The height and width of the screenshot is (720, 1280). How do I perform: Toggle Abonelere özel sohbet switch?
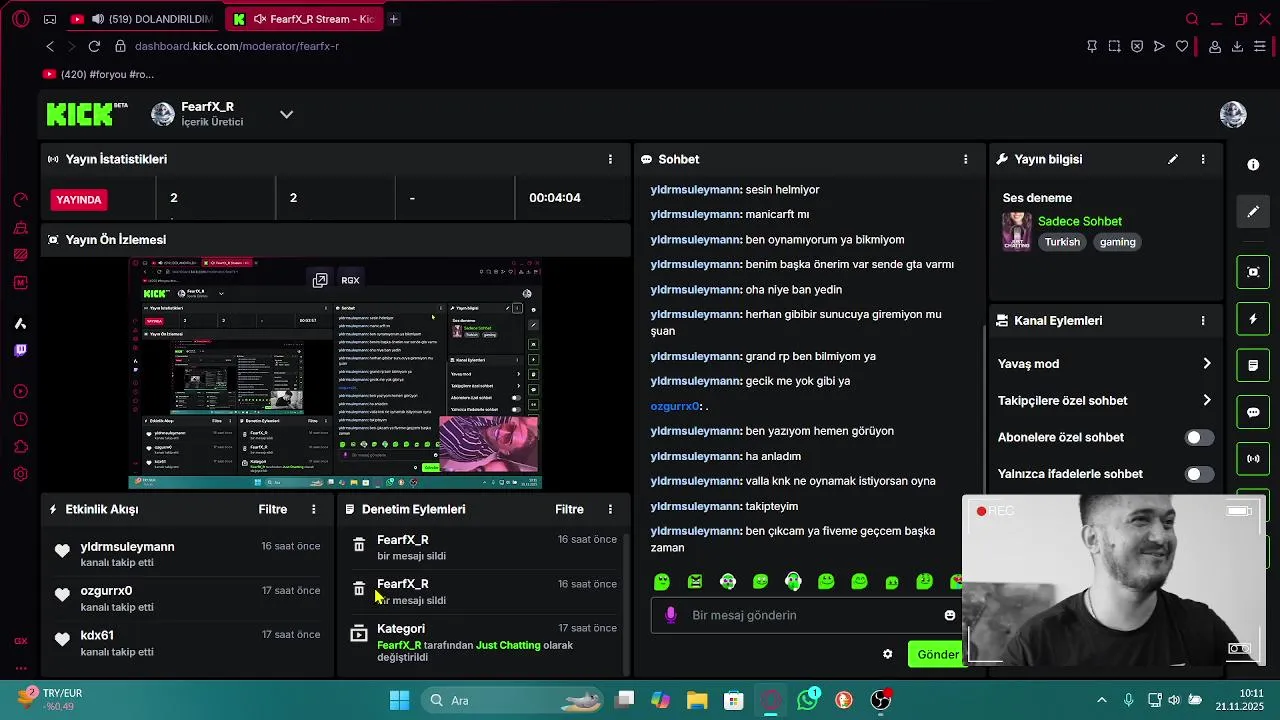tap(1199, 437)
